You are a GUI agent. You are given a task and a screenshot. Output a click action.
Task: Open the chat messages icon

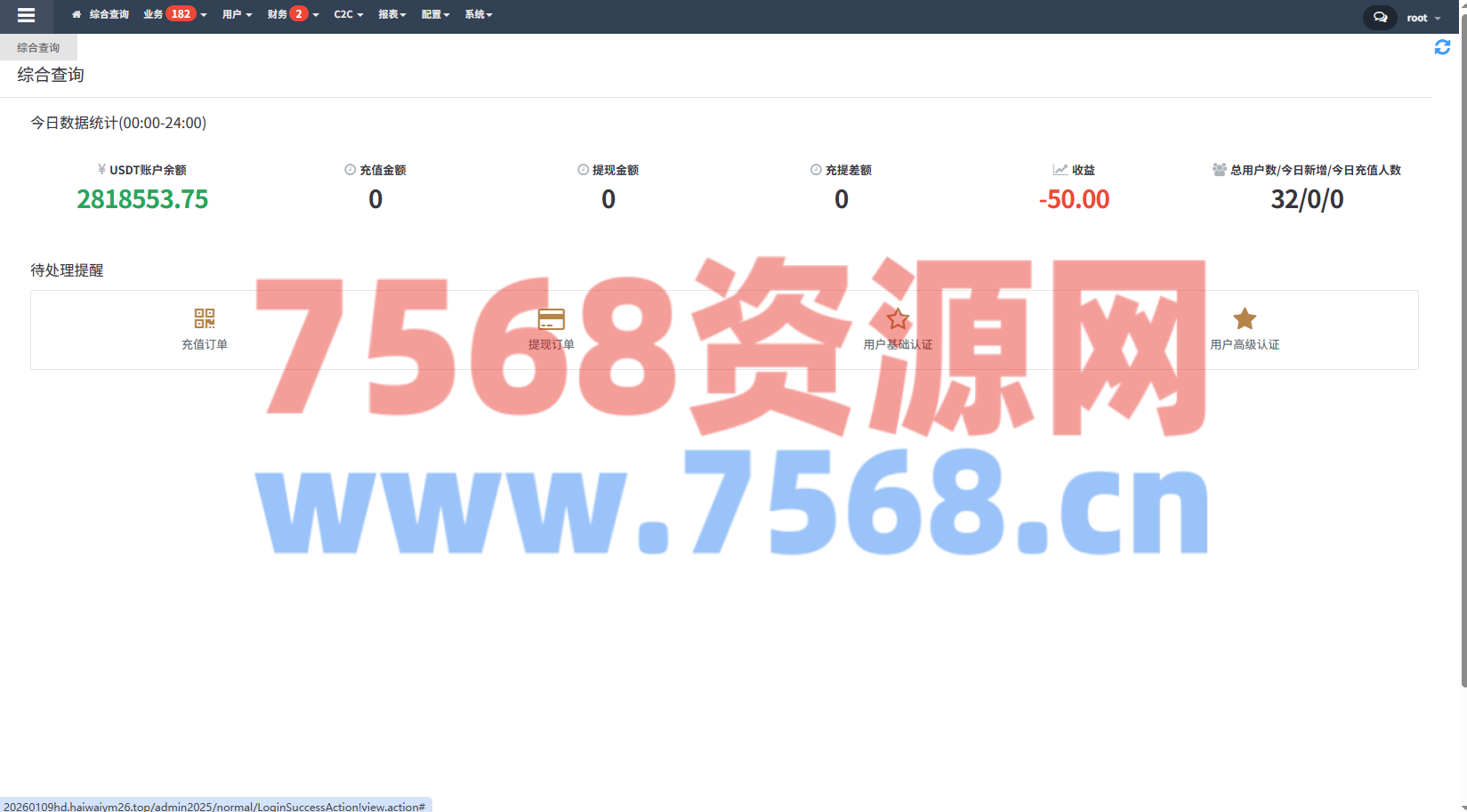pos(1380,17)
